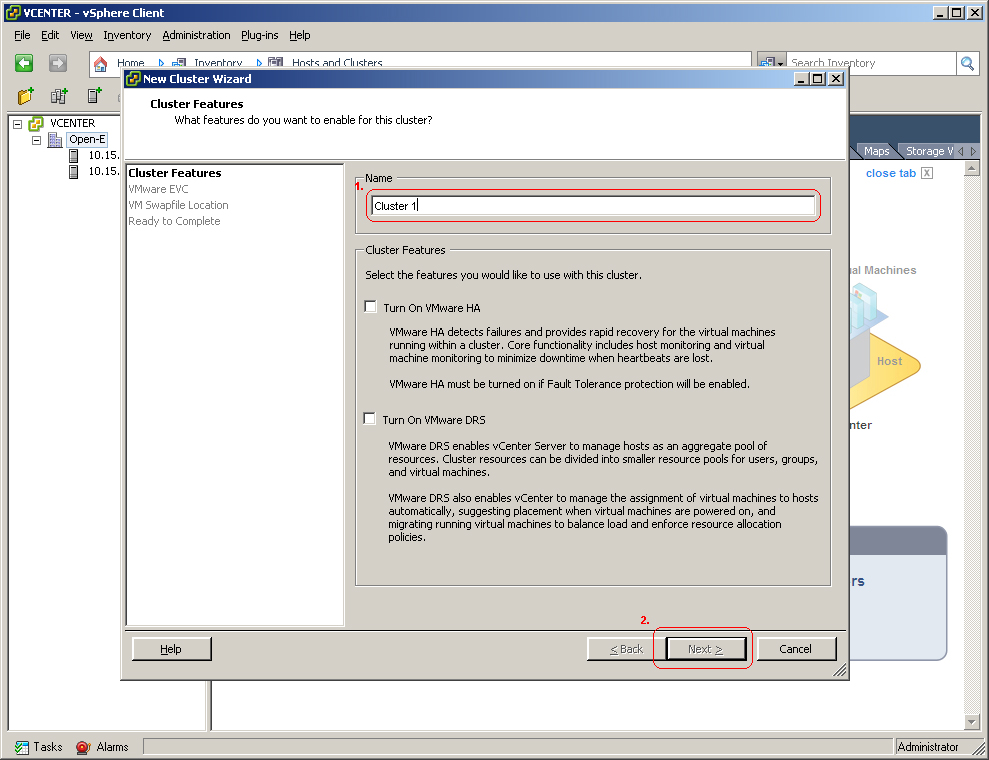Click the green back navigation arrow
The width and height of the screenshot is (989, 760).
[x=24, y=63]
